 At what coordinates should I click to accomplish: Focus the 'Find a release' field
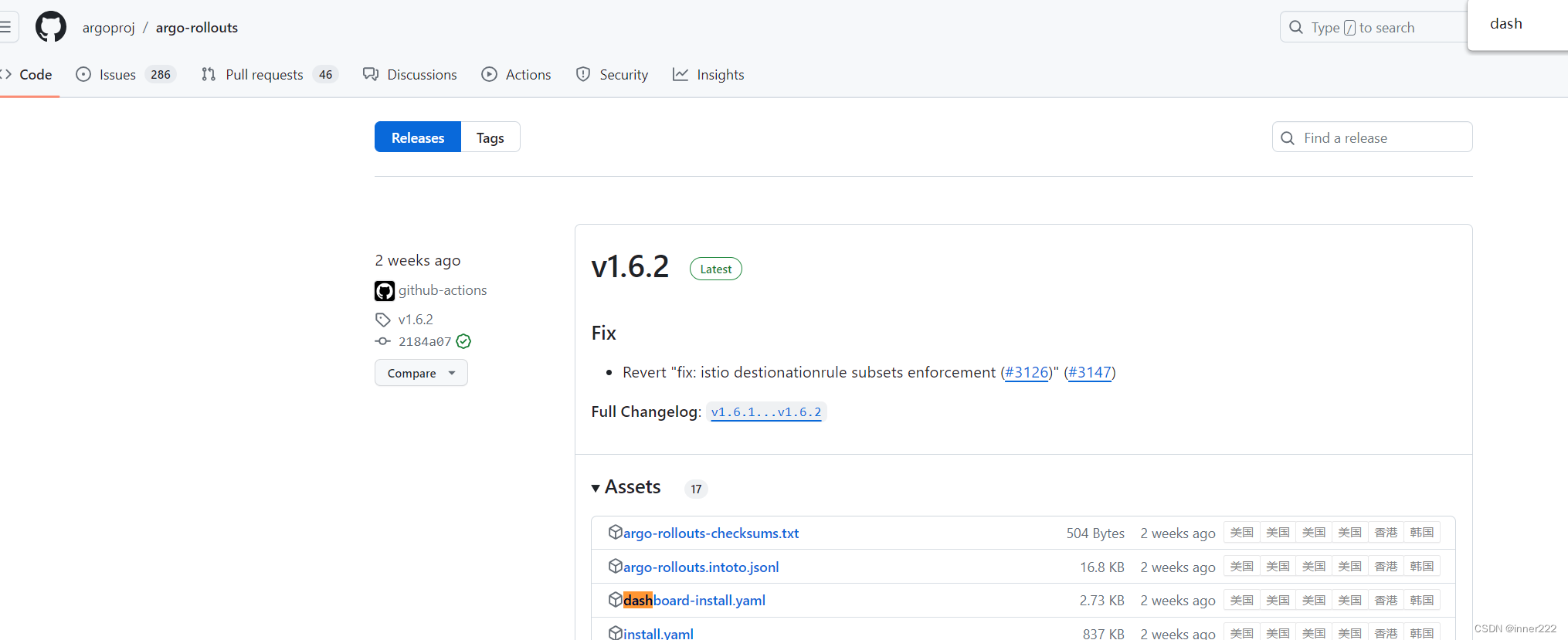click(x=1372, y=137)
